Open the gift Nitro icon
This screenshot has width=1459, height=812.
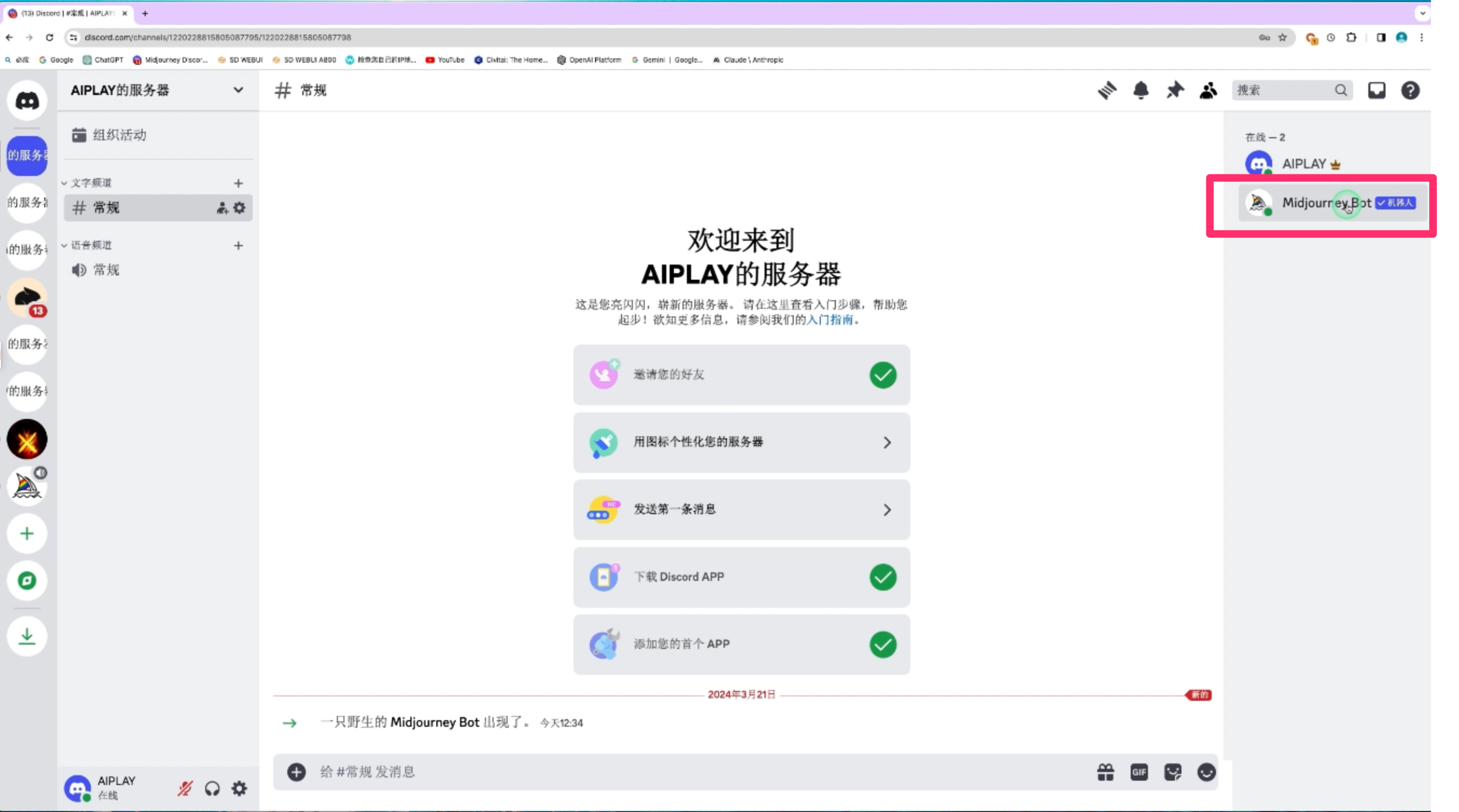1105,772
